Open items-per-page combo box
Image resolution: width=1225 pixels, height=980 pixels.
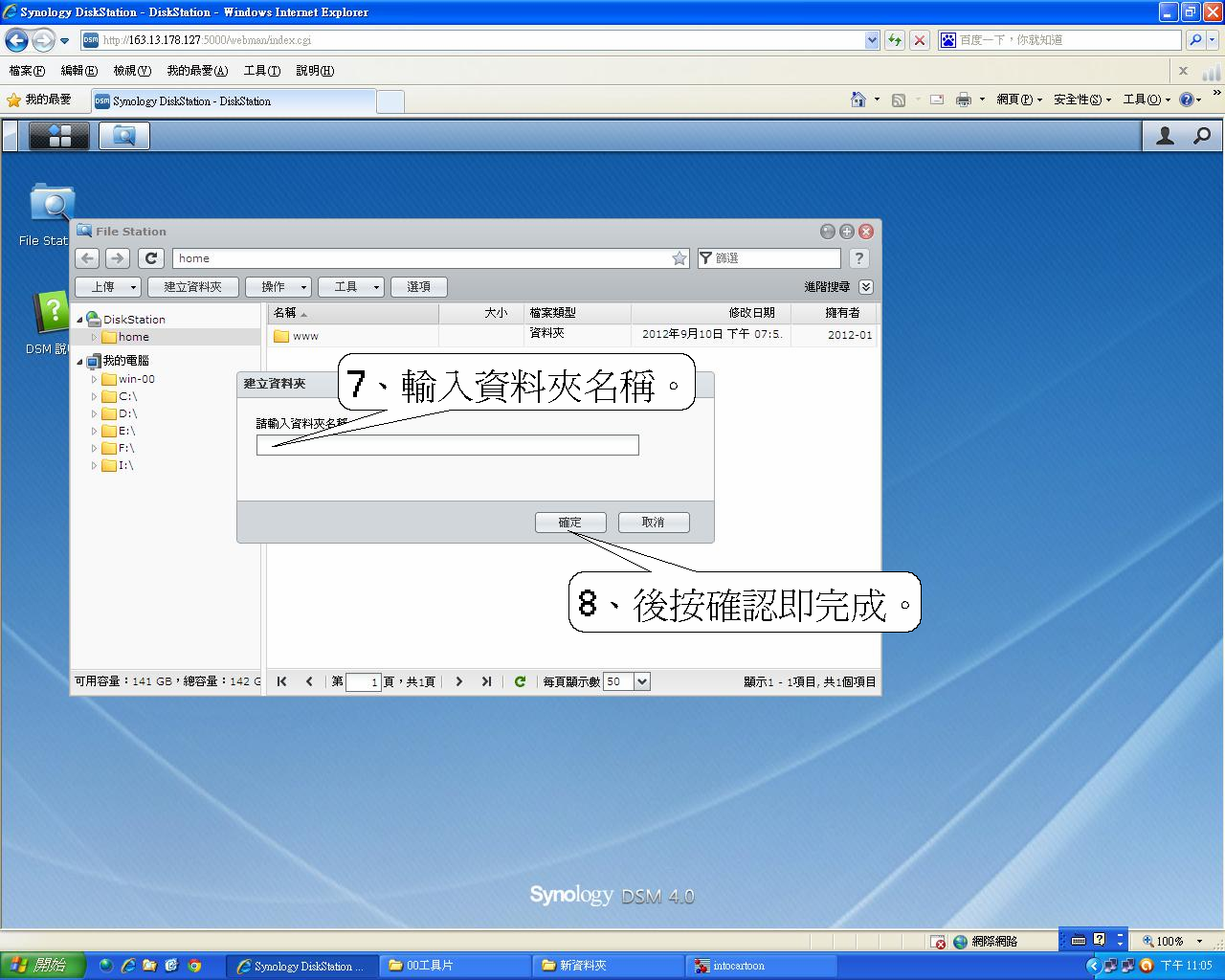coord(627,681)
